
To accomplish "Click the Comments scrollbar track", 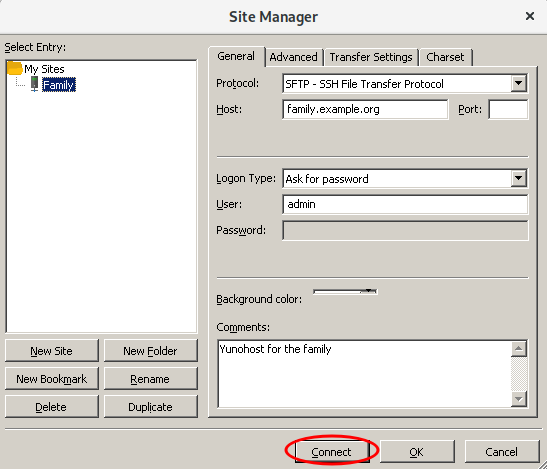I will [519, 374].
